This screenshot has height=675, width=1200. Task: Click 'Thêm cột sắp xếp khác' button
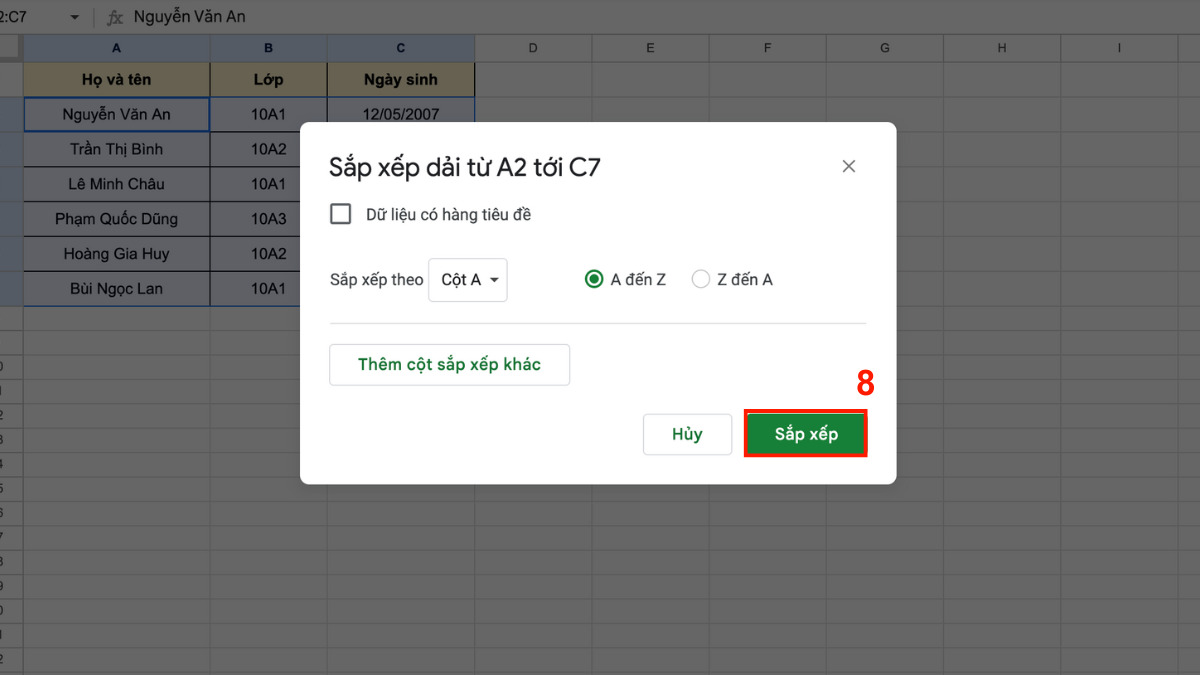coord(449,365)
